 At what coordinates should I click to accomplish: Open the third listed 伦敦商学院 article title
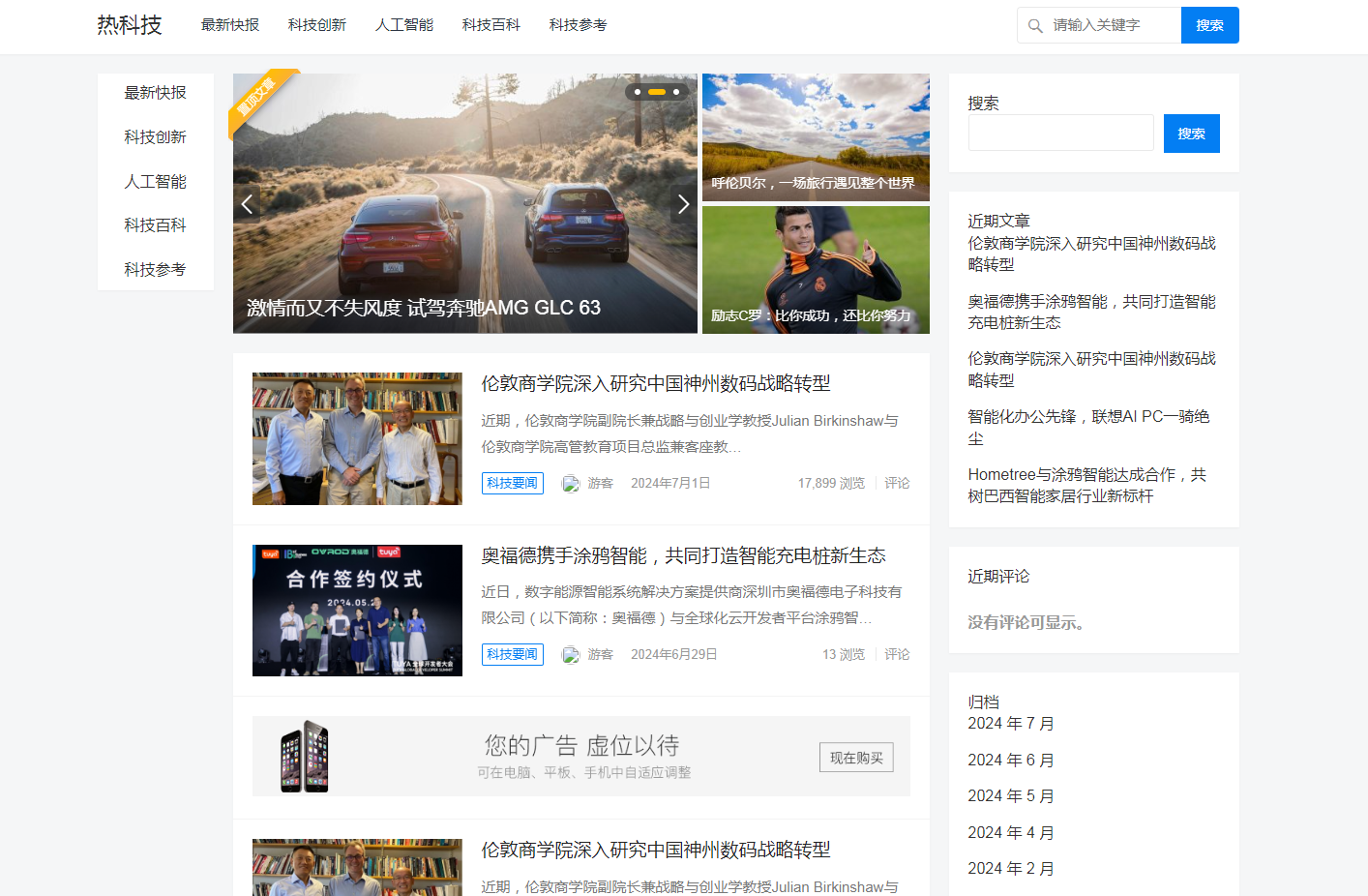(656, 851)
